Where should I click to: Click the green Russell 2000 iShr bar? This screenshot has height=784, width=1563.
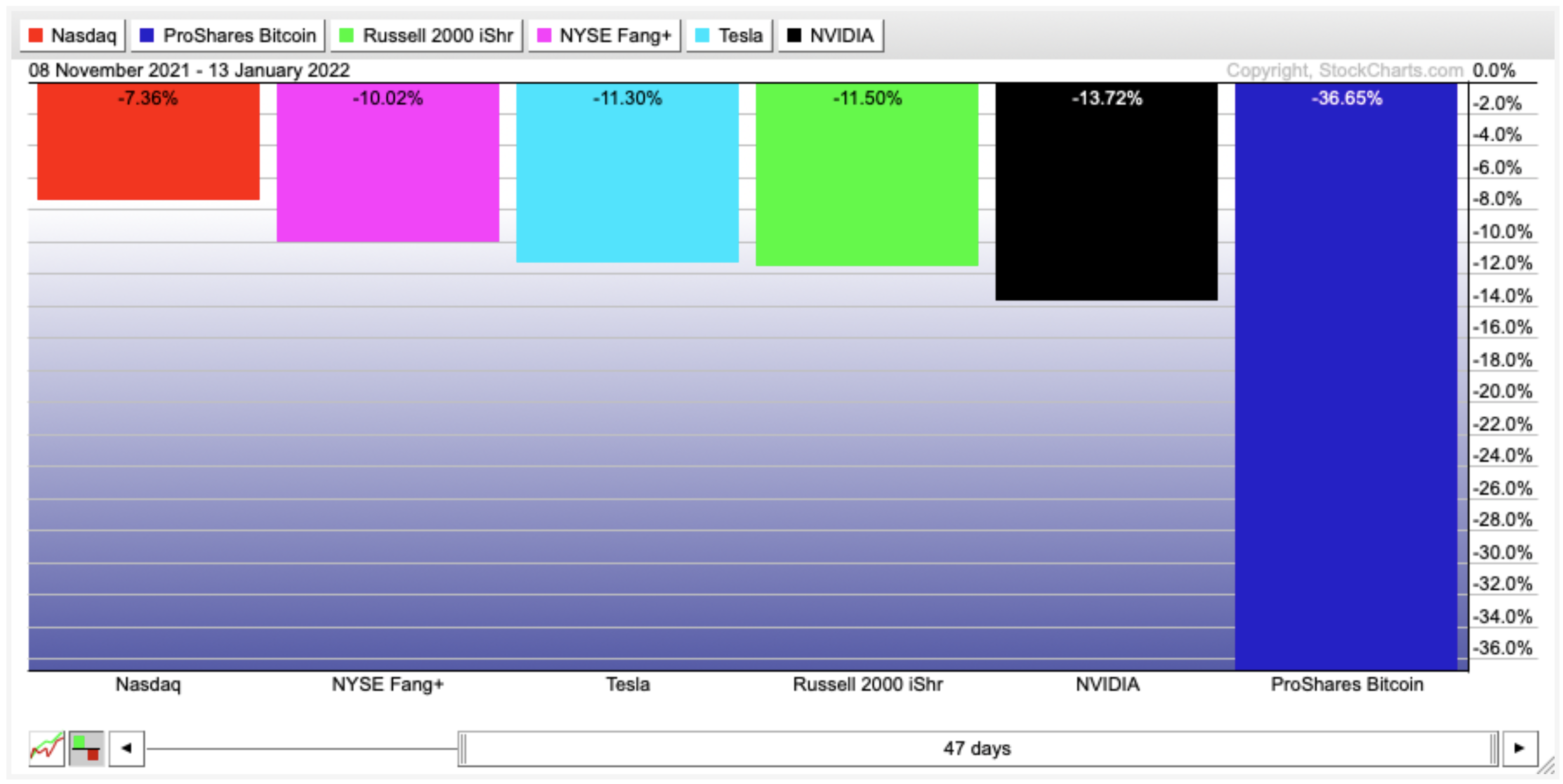(867, 174)
